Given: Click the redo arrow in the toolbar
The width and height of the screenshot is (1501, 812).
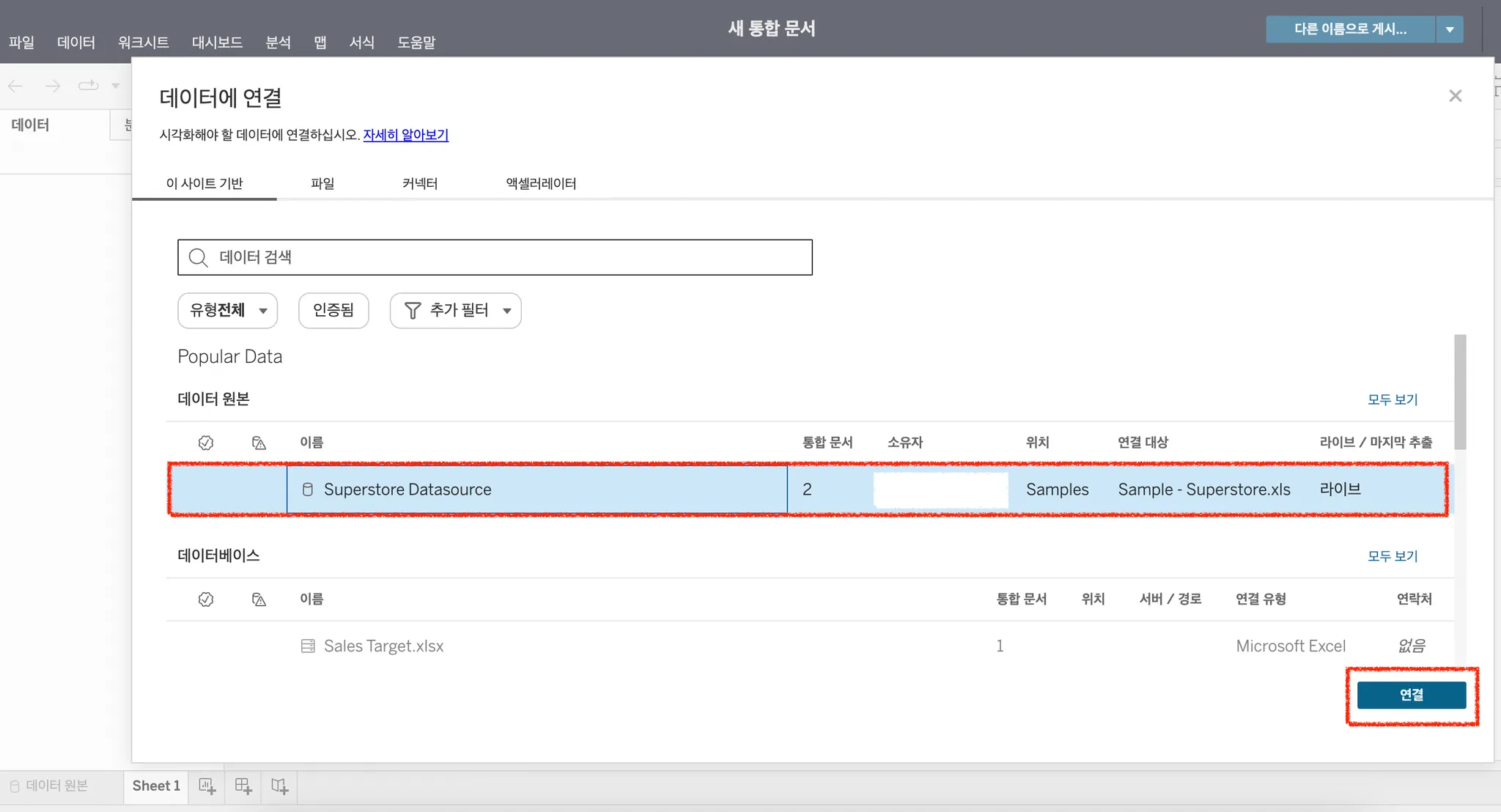Looking at the screenshot, I should pos(53,86).
